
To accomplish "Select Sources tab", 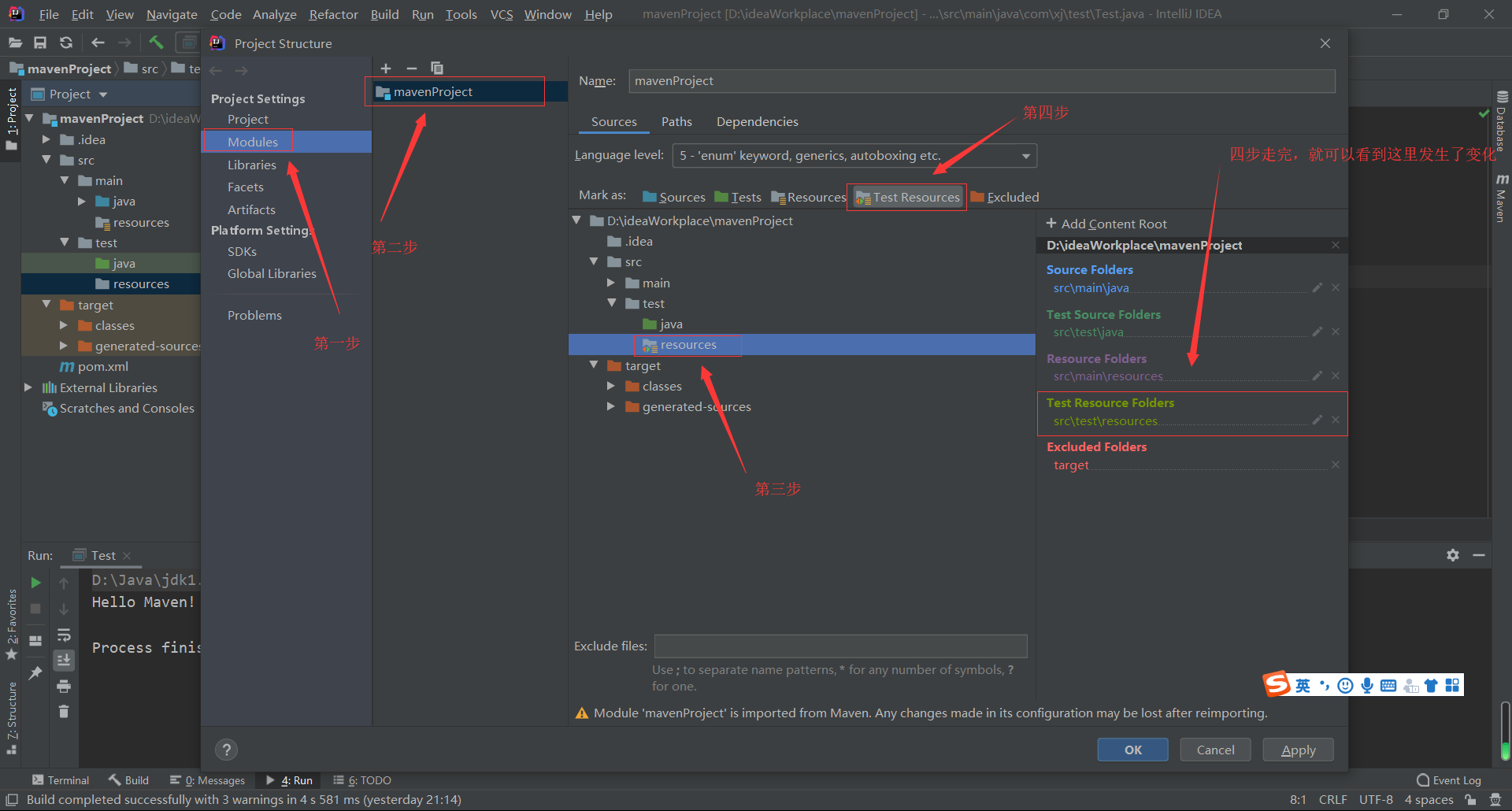I will point(613,121).
